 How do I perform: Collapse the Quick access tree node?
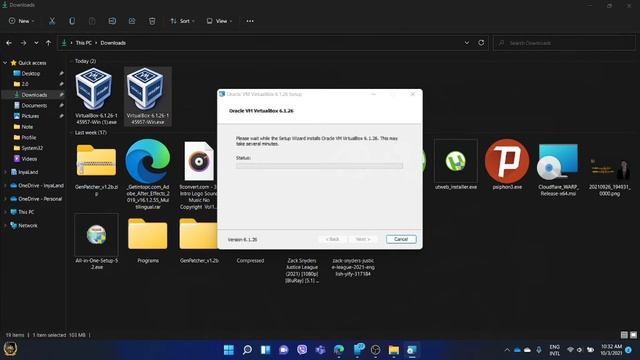tap(5, 63)
